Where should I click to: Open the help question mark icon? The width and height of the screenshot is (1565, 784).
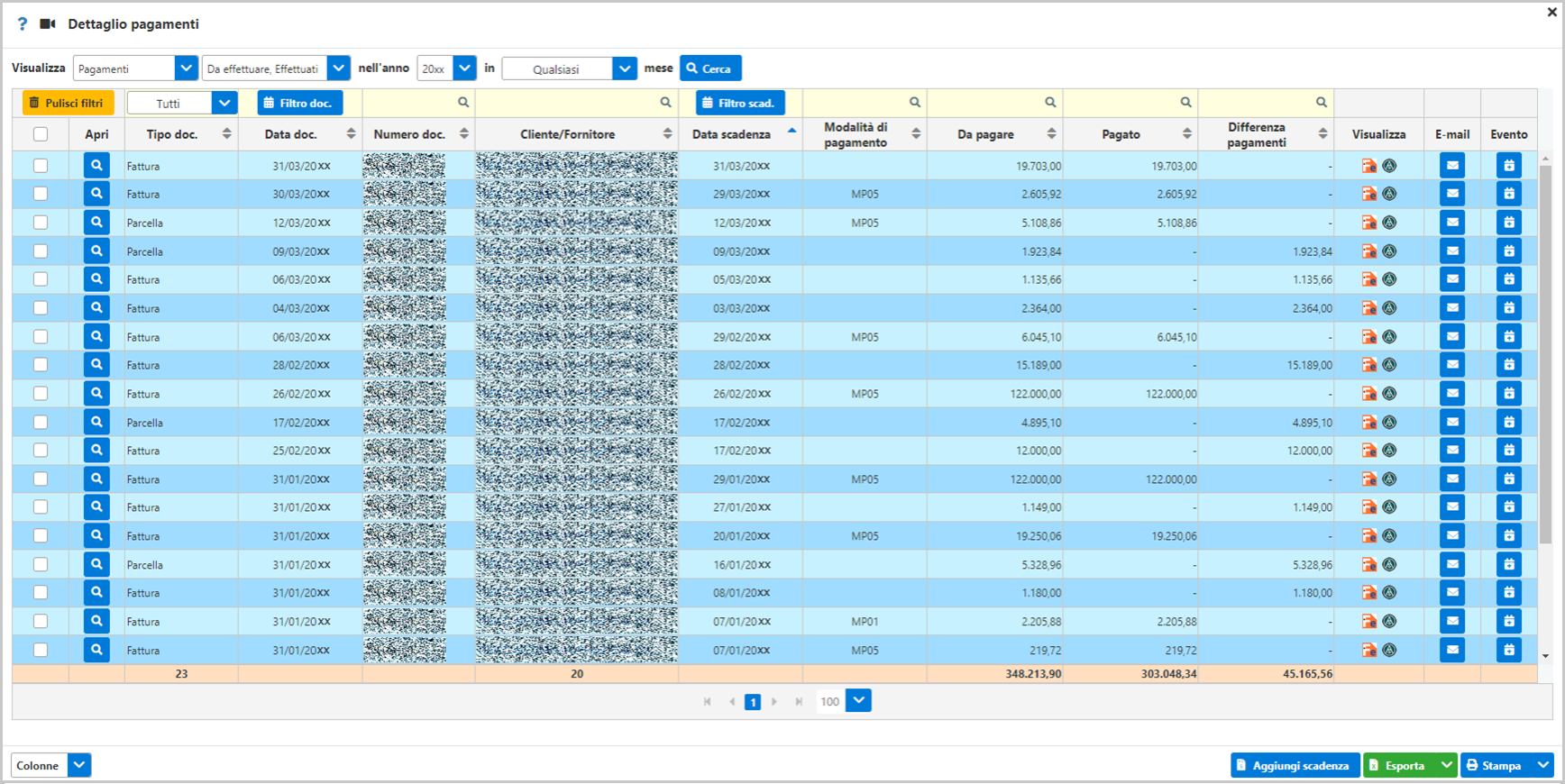(x=23, y=24)
